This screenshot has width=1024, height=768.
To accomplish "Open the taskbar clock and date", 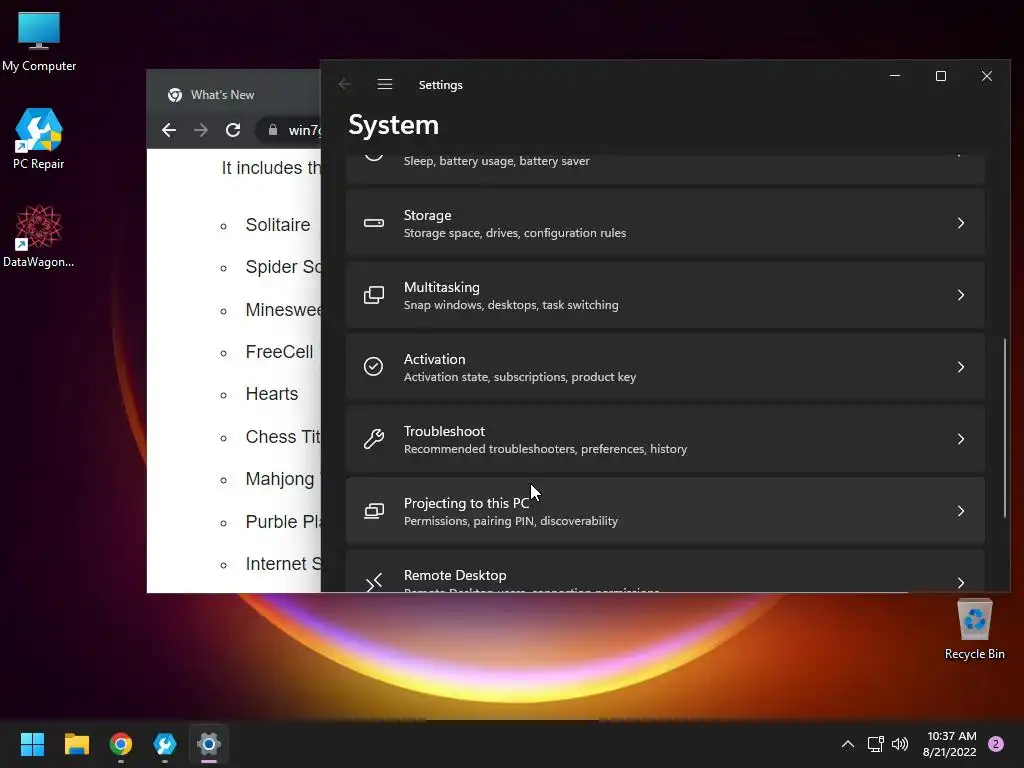I will click(x=950, y=744).
